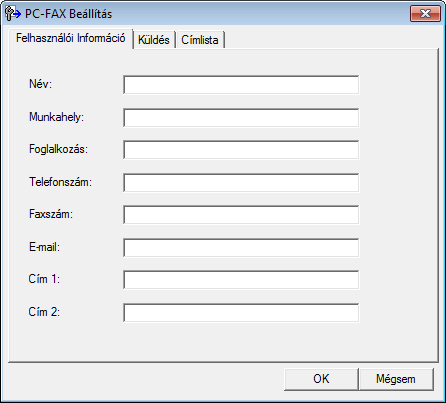The width and height of the screenshot is (446, 403).
Task: Click the Telefonszám: label text
Action: pos(60,182)
